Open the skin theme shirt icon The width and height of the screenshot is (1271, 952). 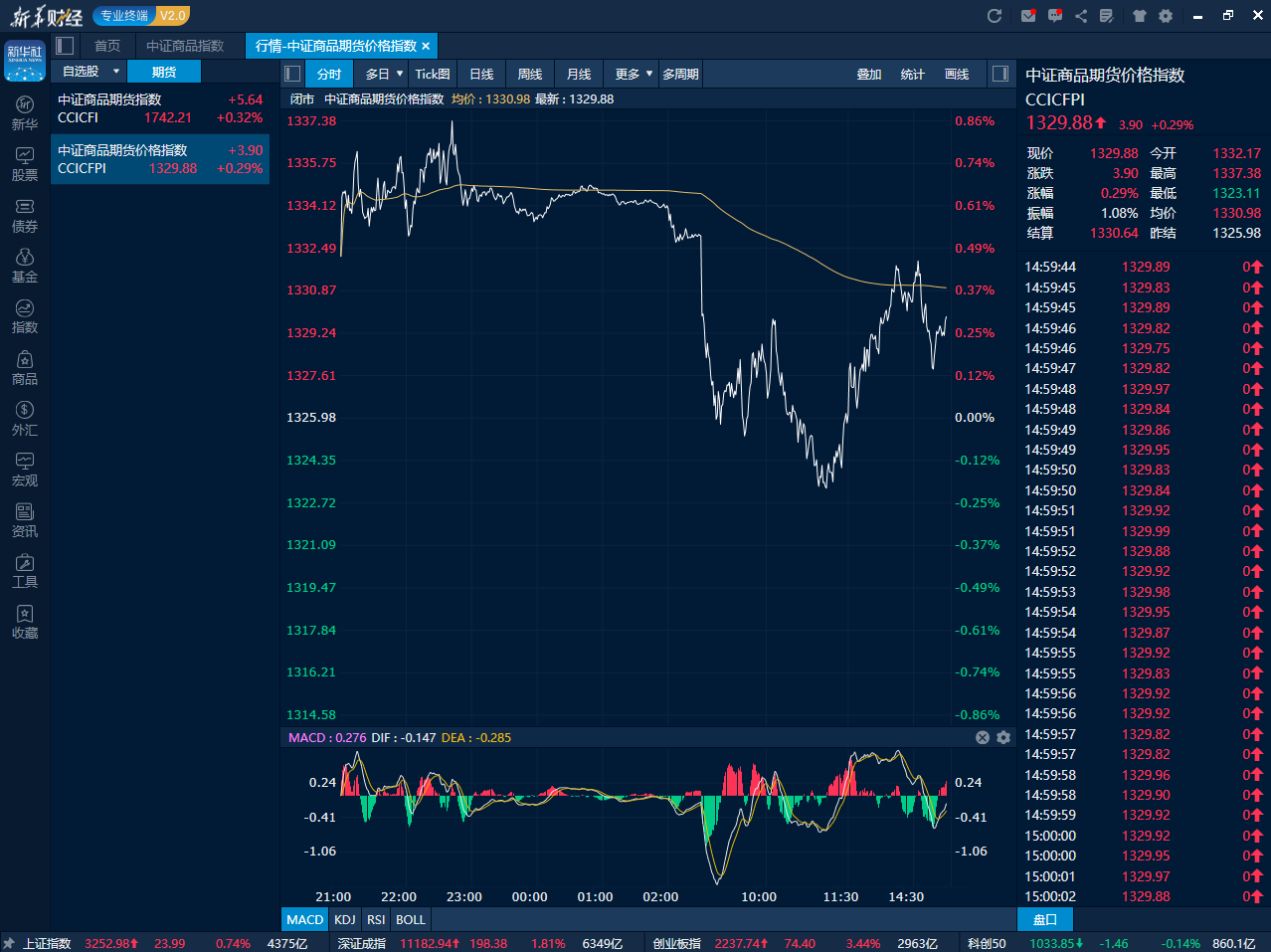click(x=1140, y=16)
